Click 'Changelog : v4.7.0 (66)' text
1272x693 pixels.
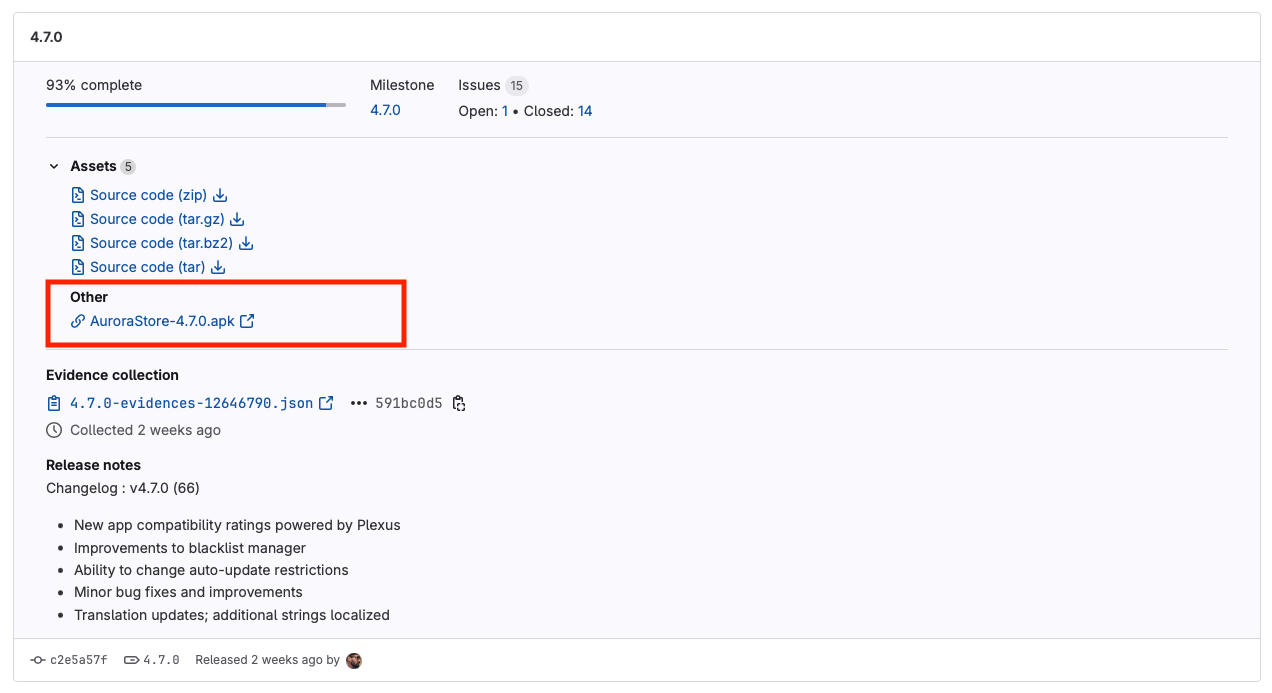[x=123, y=488]
